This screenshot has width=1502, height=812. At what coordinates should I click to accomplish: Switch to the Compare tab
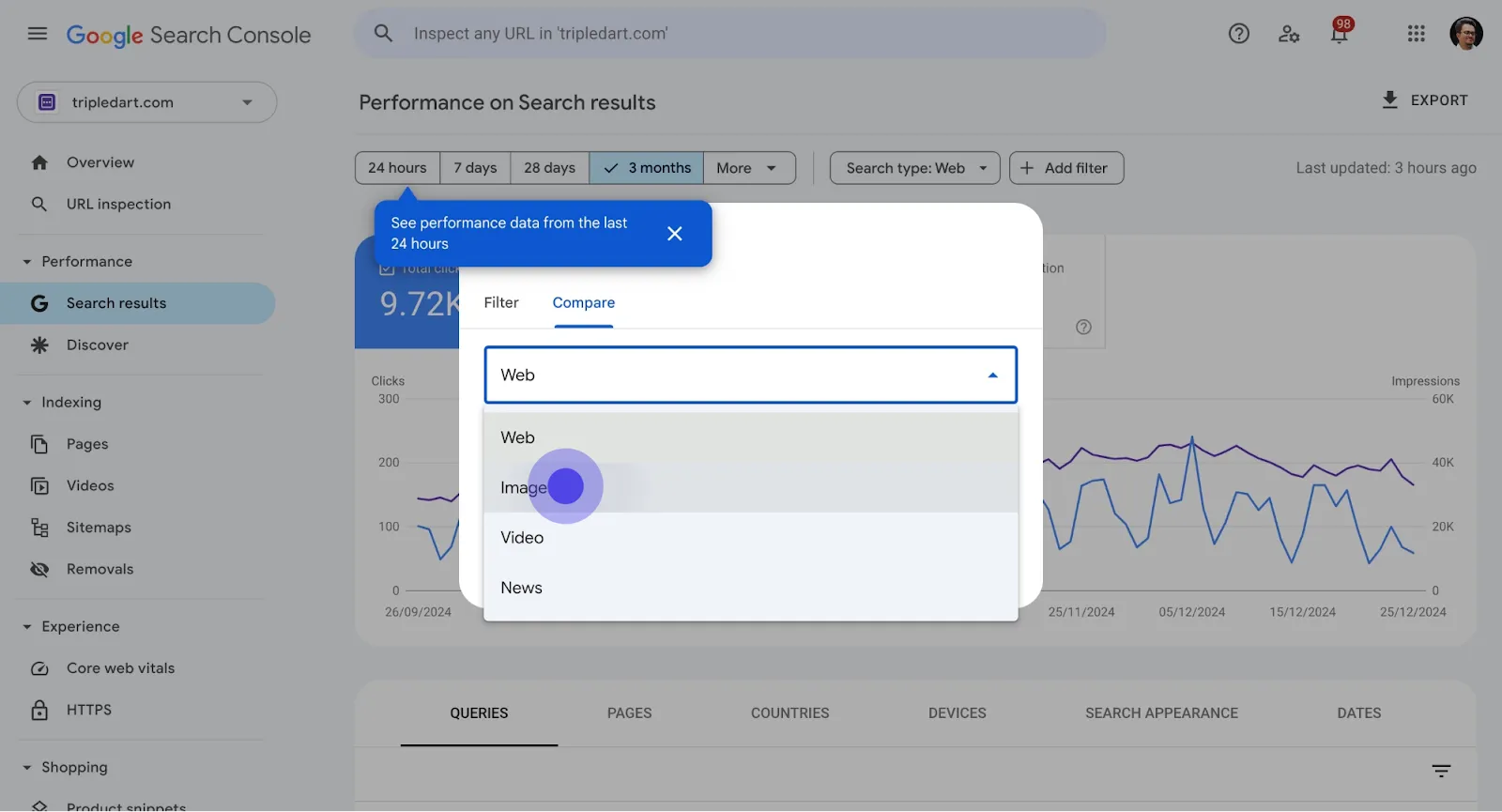(x=584, y=302)
